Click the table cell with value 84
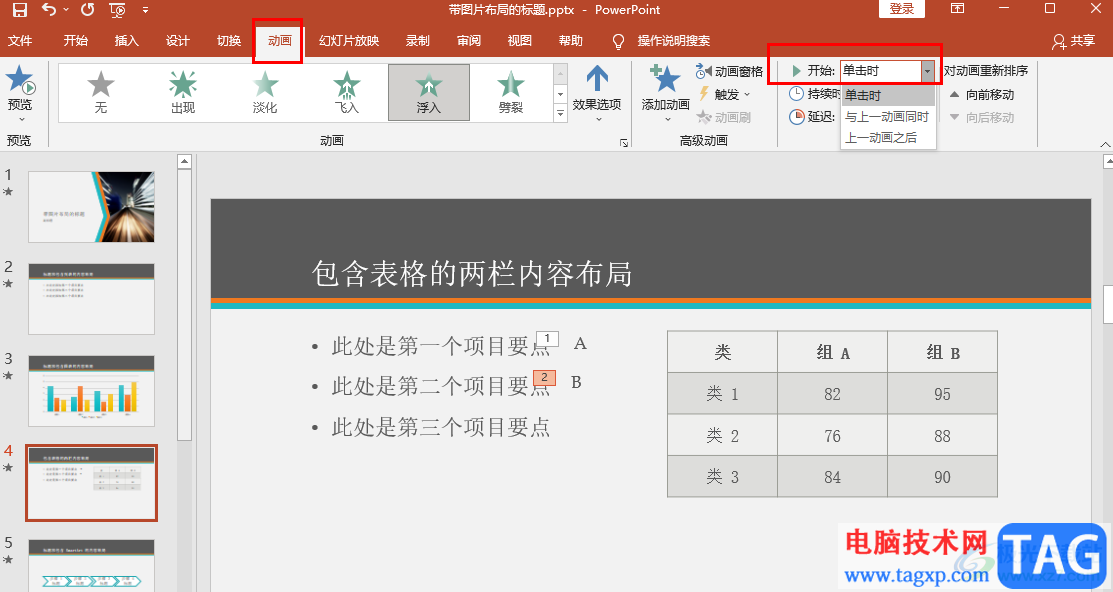This screenshot has height=592, width=1113. coord(833,477)
